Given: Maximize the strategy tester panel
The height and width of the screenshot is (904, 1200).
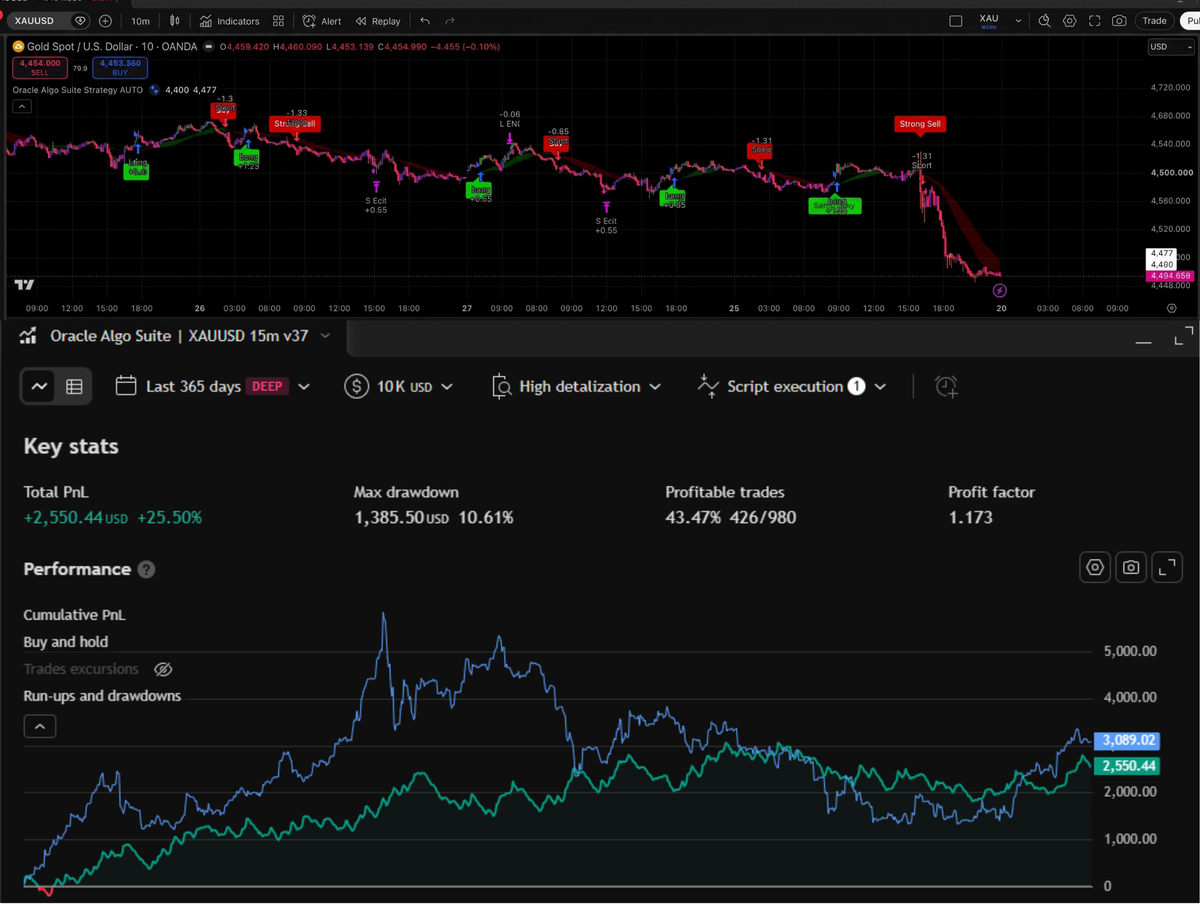Looking at the screenshot, I should point(1182,336).
